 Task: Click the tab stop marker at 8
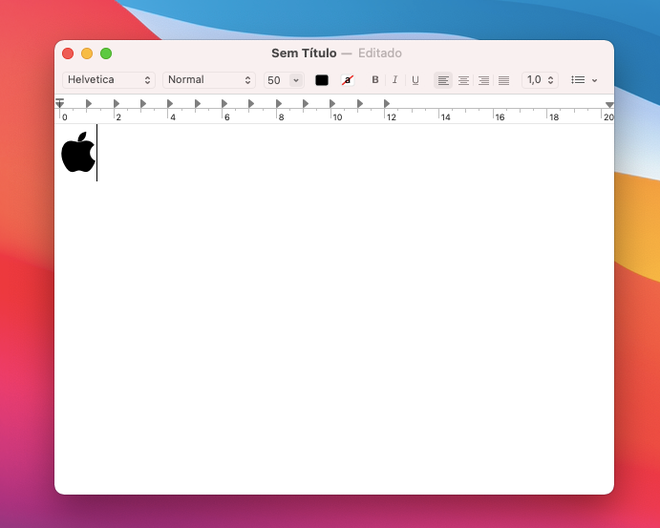[x=279, y=103]
